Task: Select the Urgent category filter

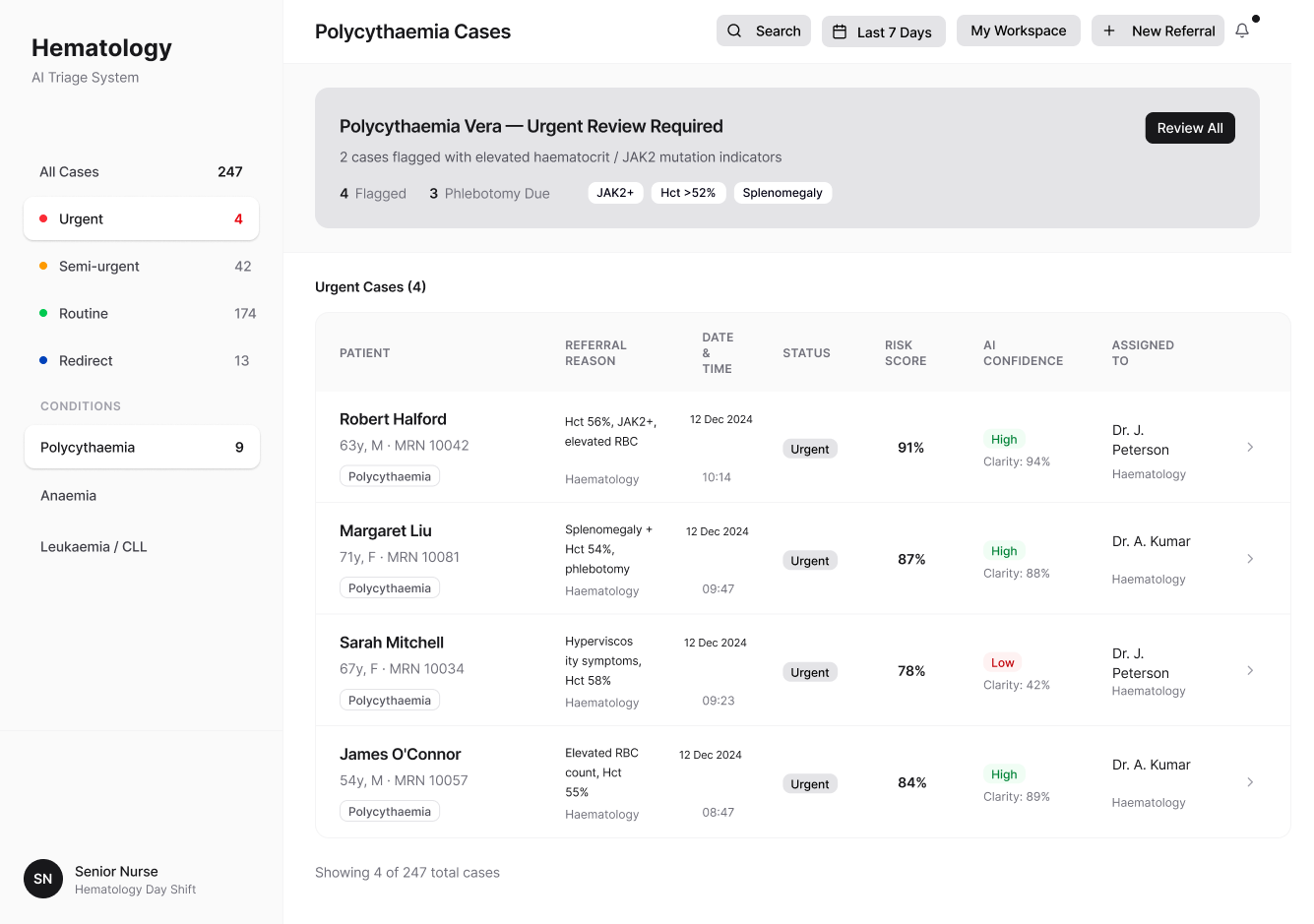Action: point(142,218)
